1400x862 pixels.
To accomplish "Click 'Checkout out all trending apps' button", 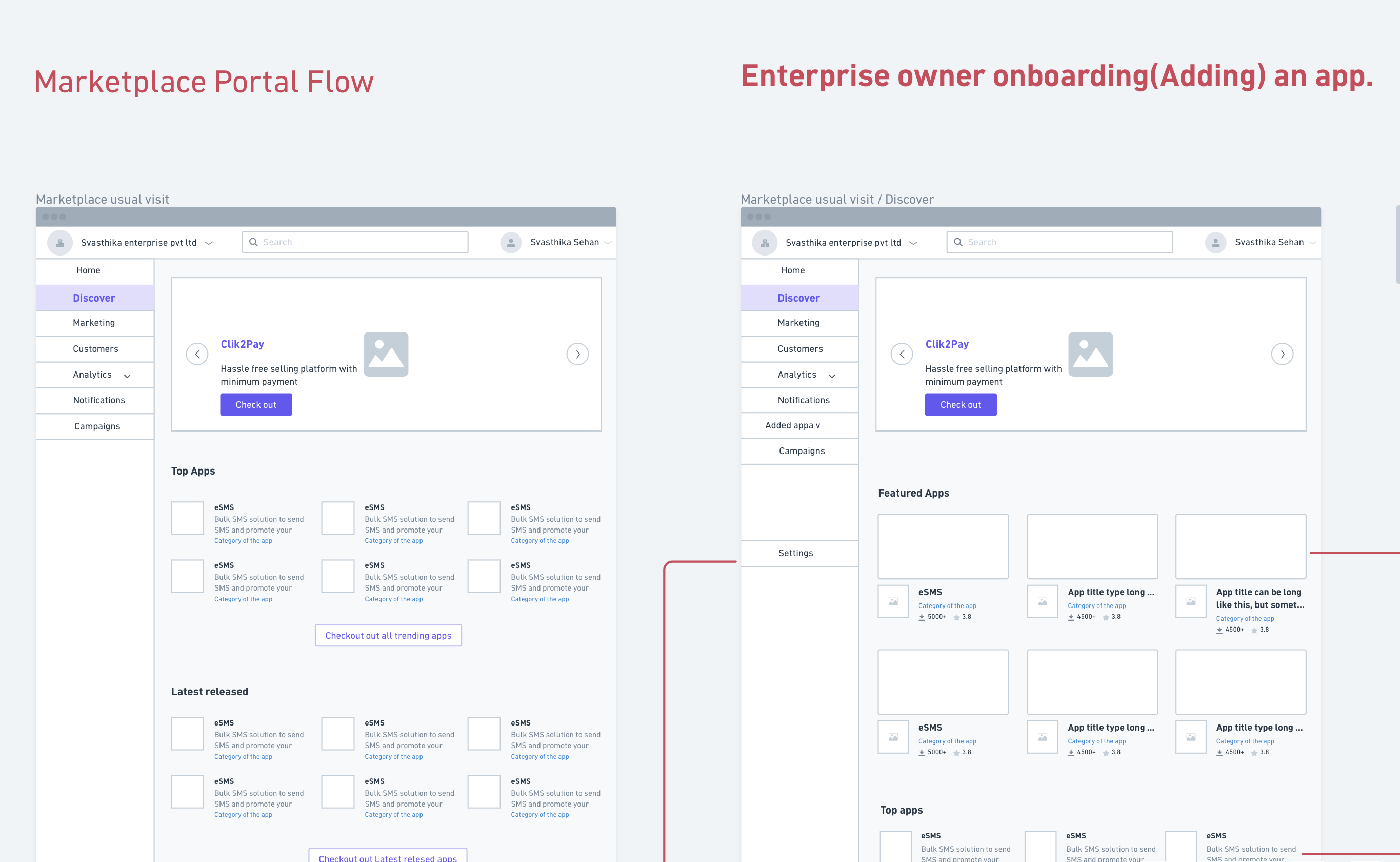I will (x=388, y=636).
